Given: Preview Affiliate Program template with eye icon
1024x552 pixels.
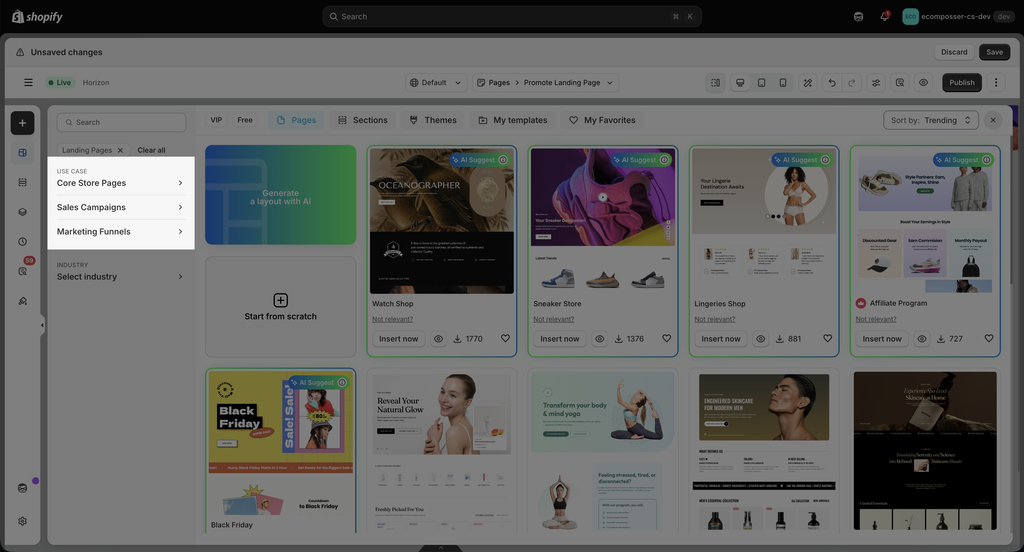Looking at the screenshot, I should pyautogui.click(x=922, y=338).
